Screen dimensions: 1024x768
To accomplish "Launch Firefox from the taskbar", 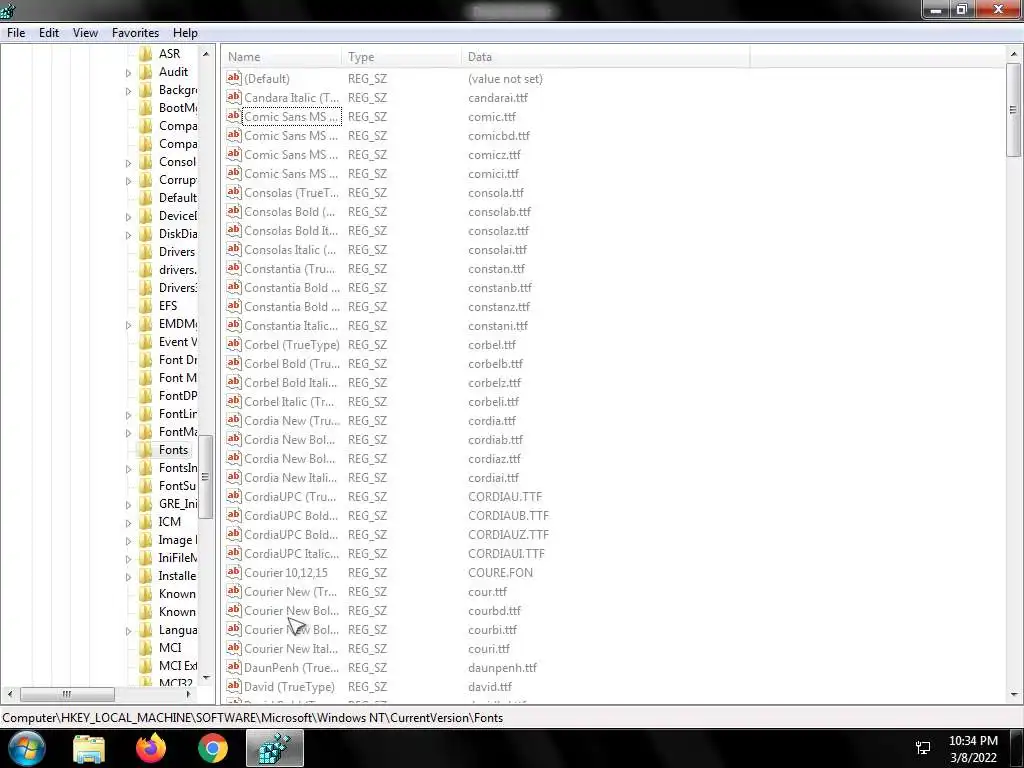I will 151,748.
